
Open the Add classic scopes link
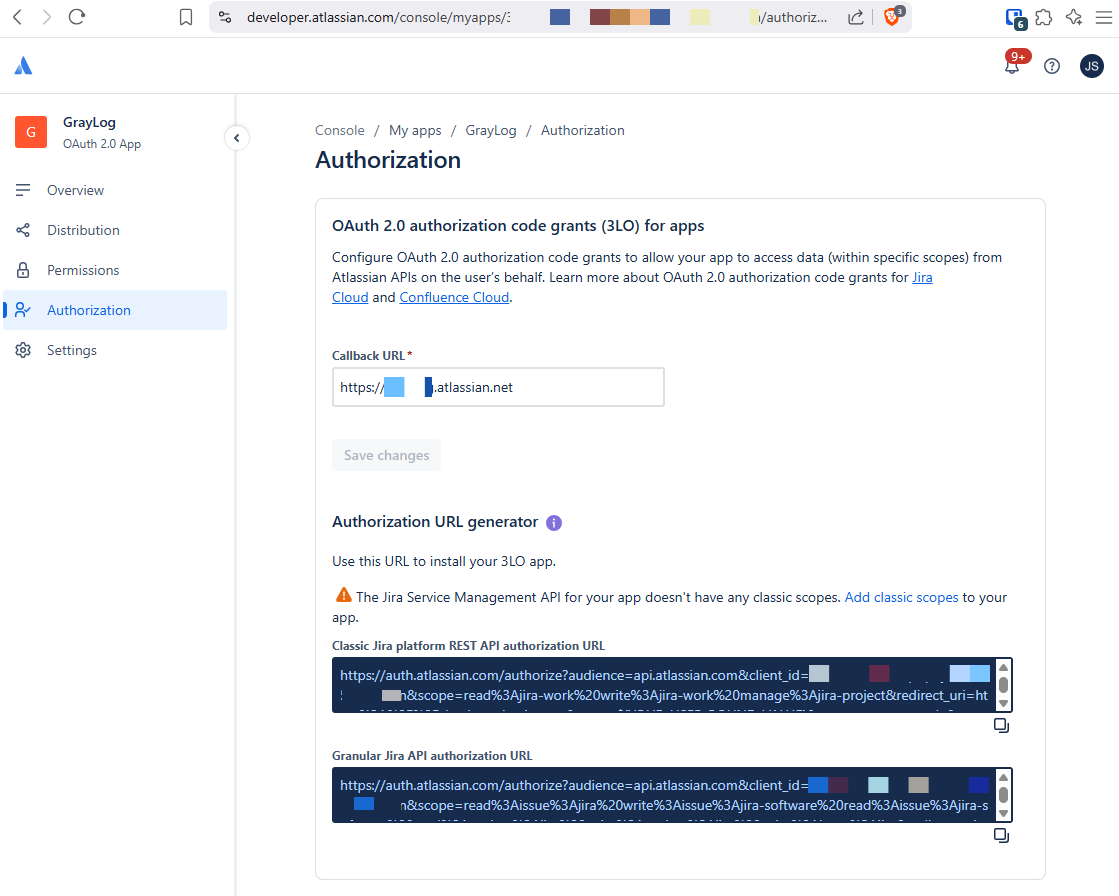point(901,597)
